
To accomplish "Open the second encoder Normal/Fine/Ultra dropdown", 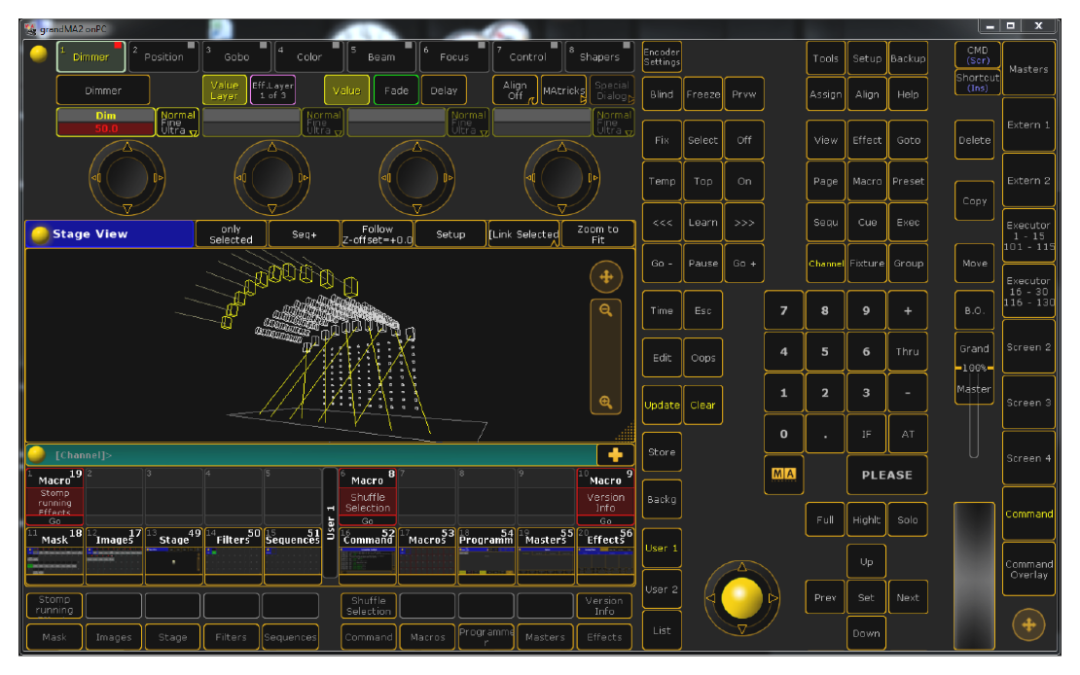I will pyautogui.click(x=323, y=123).
